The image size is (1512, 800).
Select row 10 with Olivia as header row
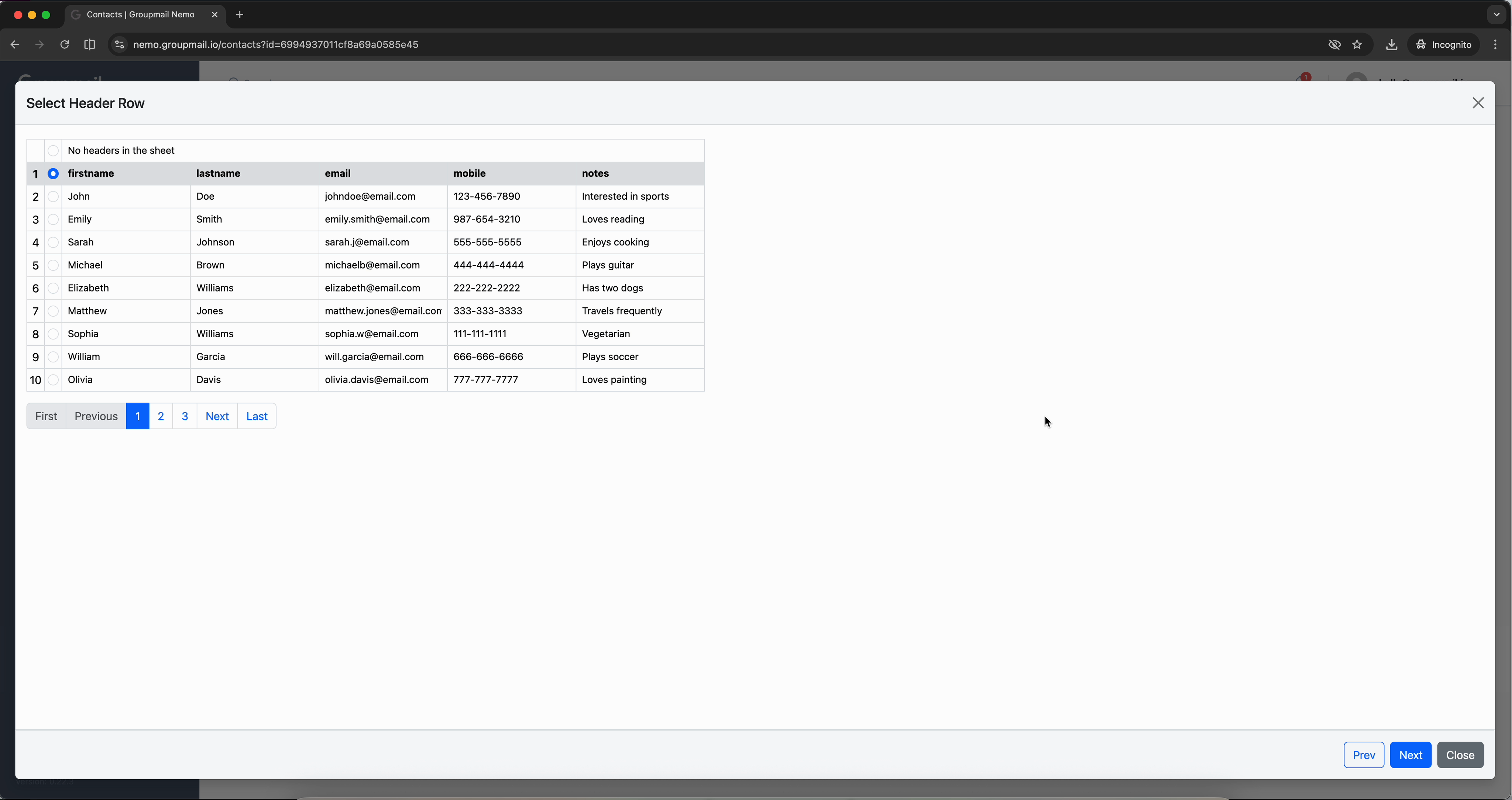[x=54, y=380]
